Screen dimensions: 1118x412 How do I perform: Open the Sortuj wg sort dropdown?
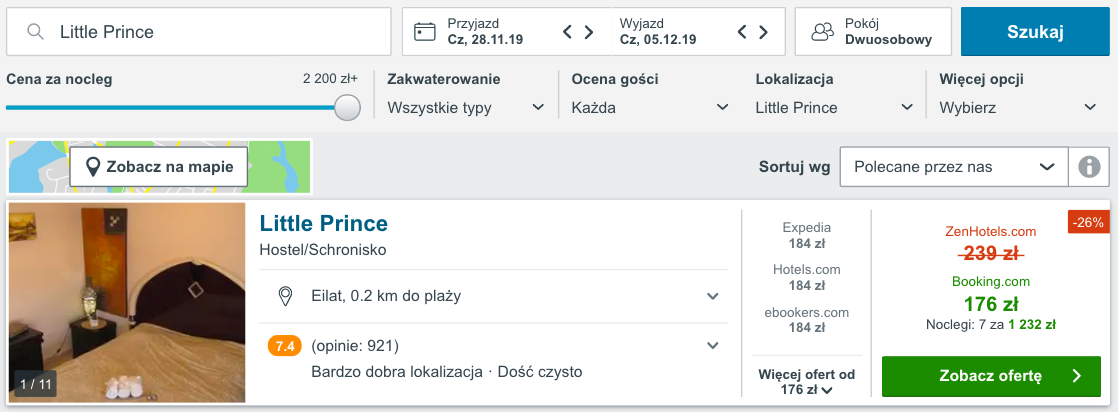click(x=953, y=167)
